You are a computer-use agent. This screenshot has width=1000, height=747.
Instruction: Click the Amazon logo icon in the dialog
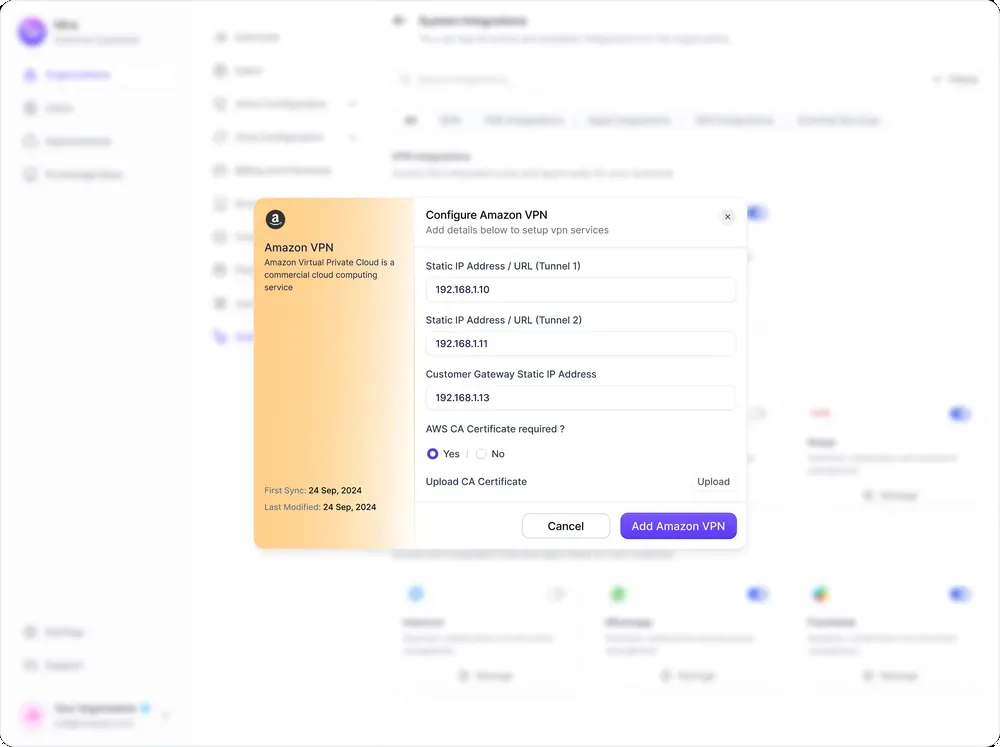(275, 219)
